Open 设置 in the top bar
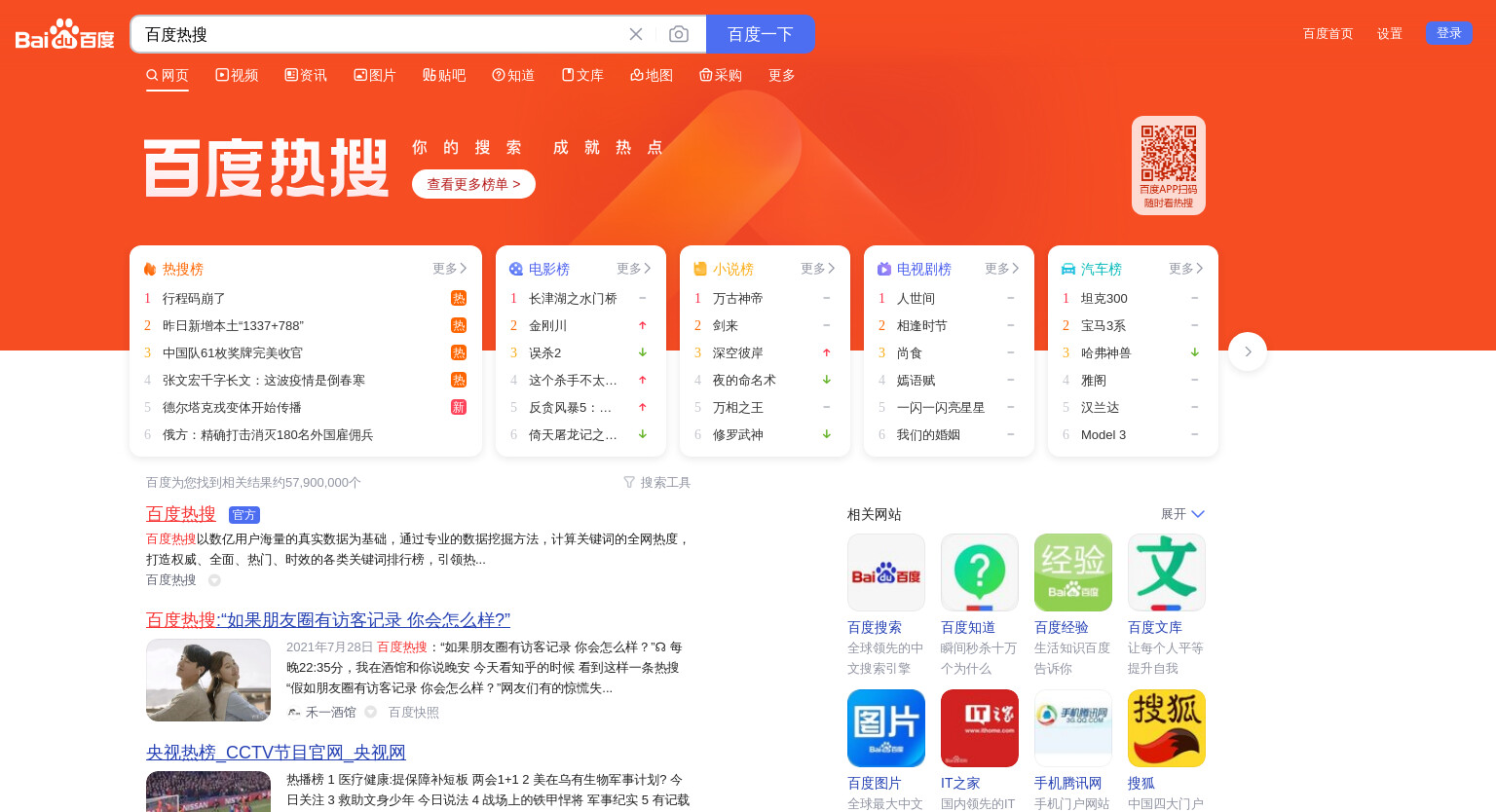 [1390, 33]
